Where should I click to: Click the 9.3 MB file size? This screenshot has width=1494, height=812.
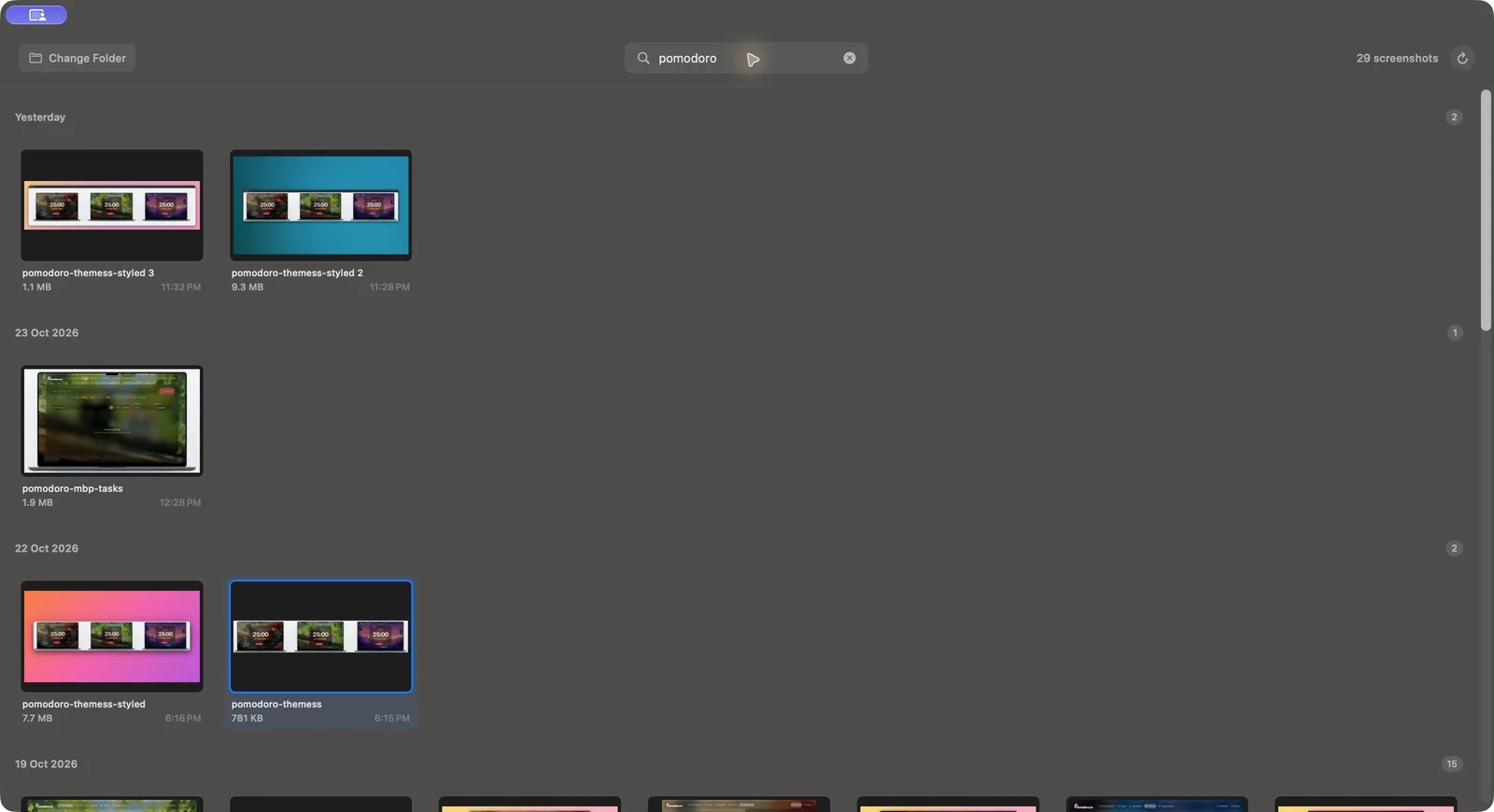[x=247, y=287]
